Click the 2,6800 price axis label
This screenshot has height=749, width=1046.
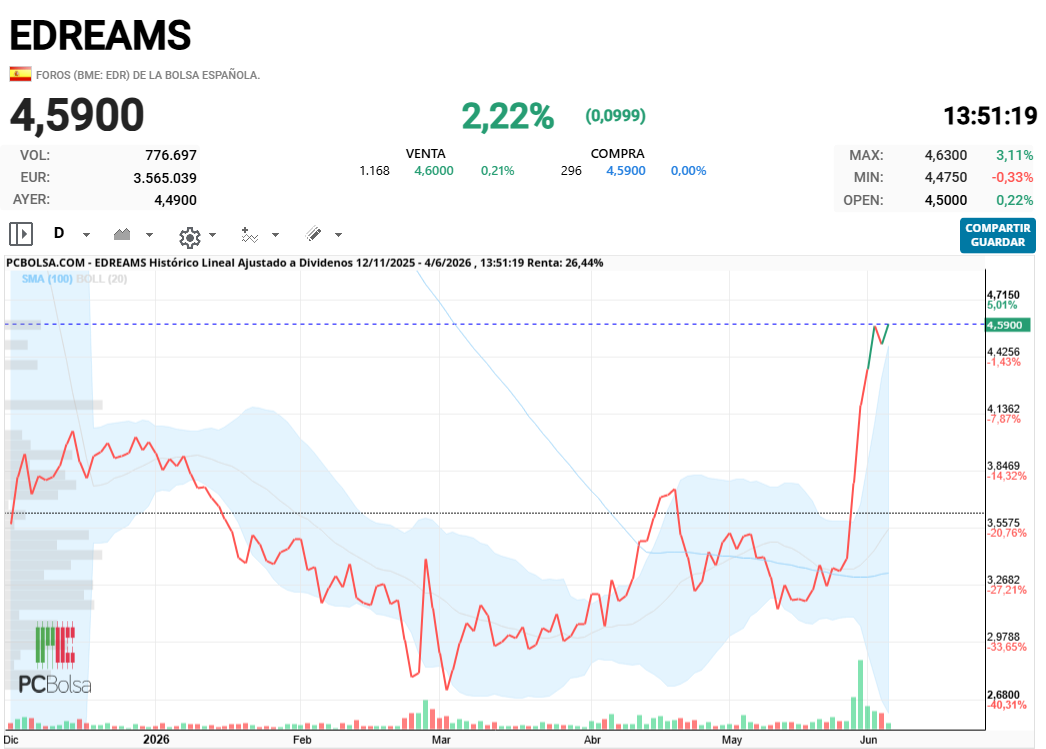pos(1003,695)
